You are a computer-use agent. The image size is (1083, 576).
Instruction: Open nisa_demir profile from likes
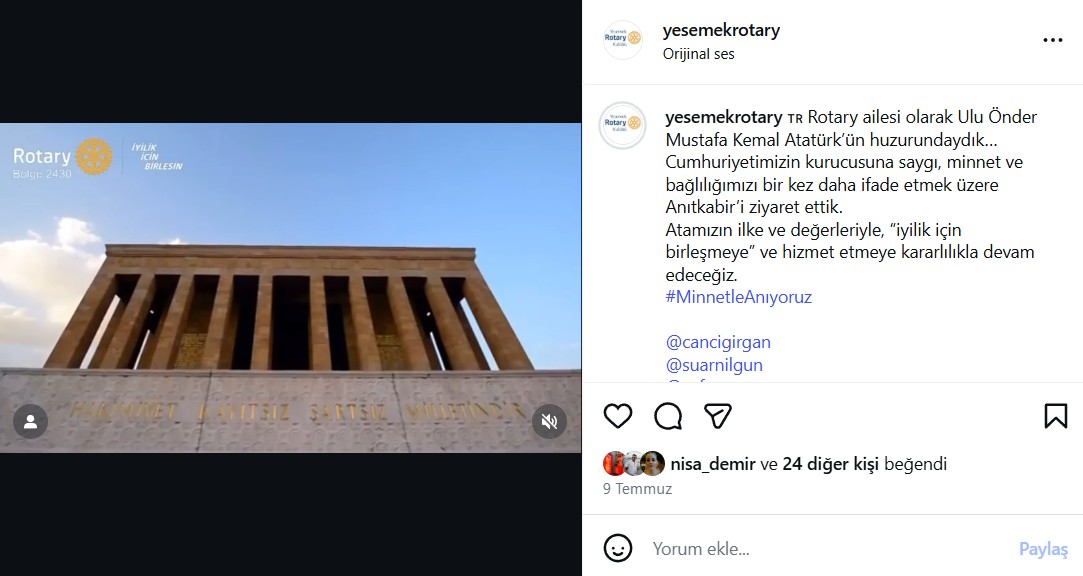tap(713, 464)
